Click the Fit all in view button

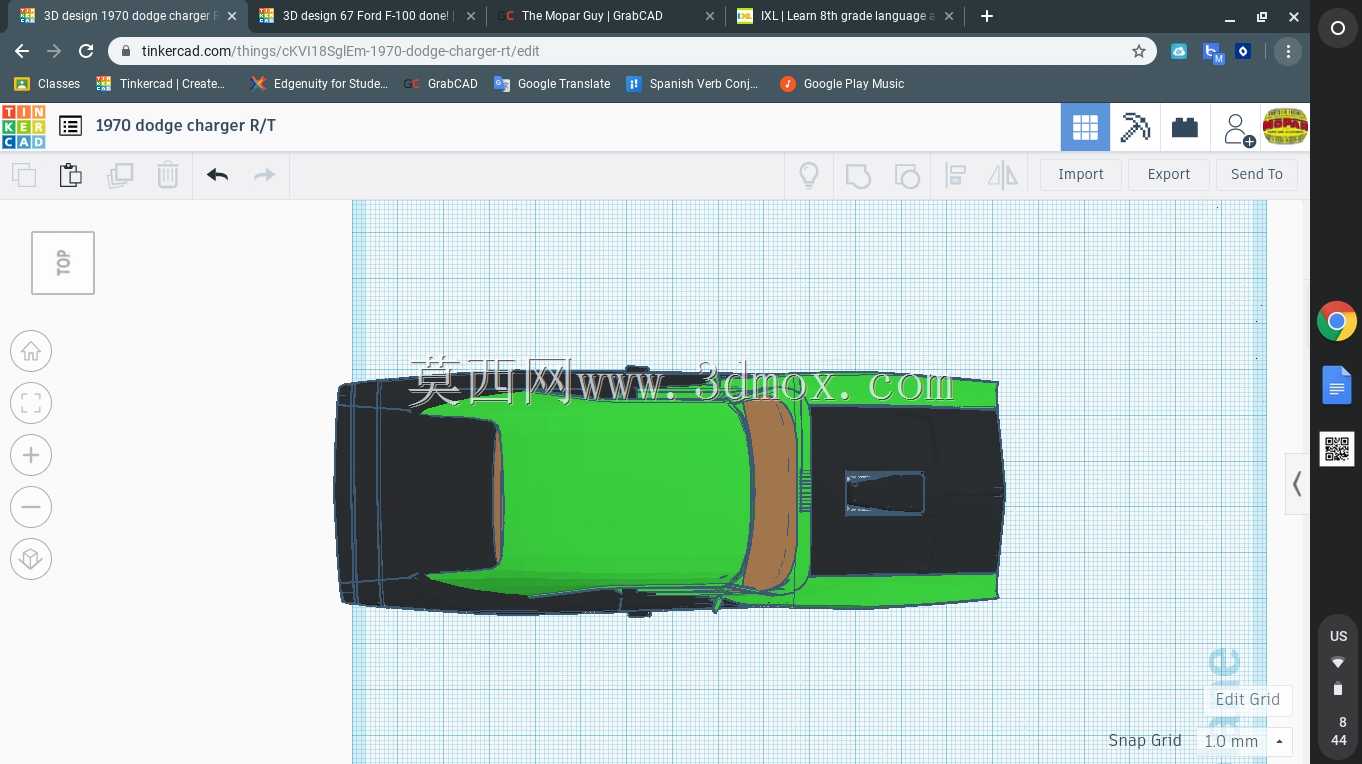[31, 403]
